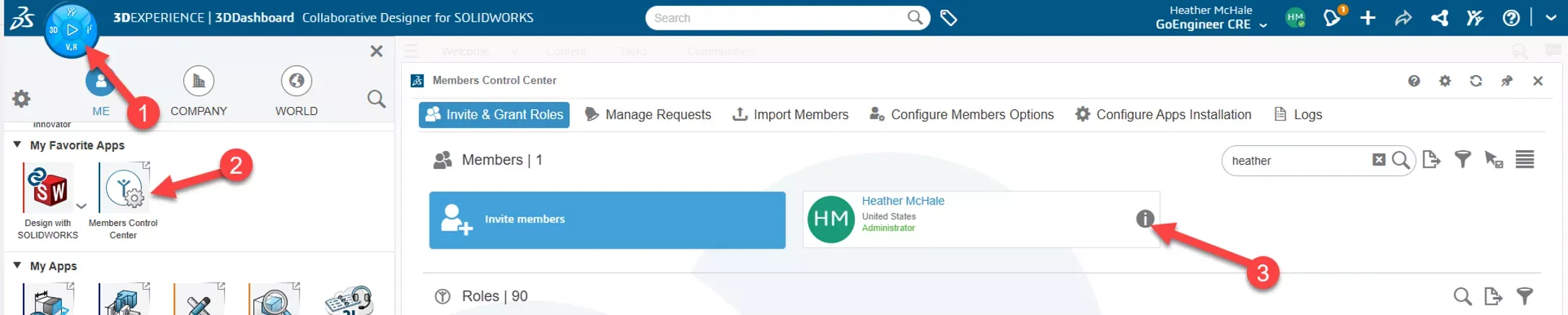This screenshot has height=315, width=1568.
Task: Click the share arrow icon
Action: tap(1403, 18)
